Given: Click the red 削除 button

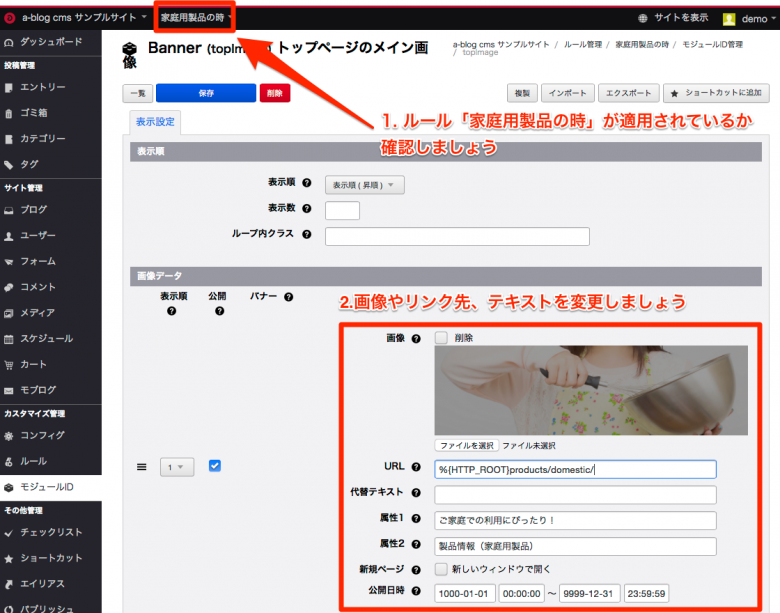Looking at the screenshot, I should [x=275, y=93].
